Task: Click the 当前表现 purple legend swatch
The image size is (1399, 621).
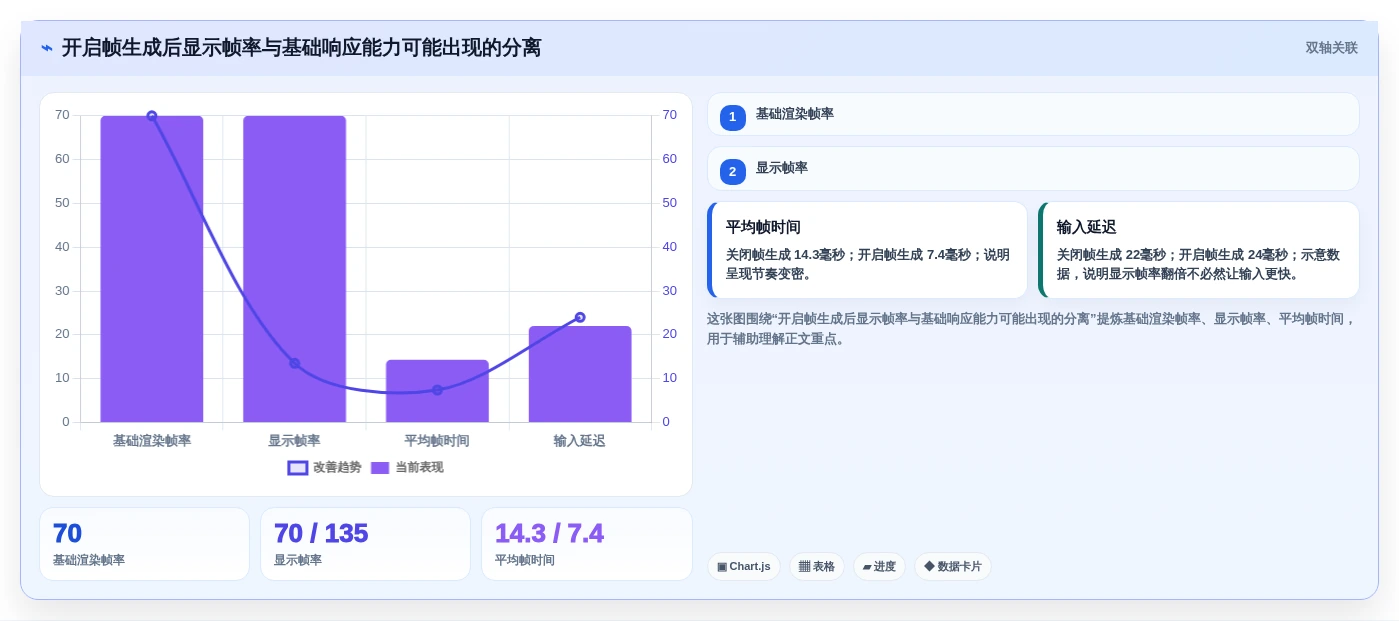Action: (x=380, y=468)
